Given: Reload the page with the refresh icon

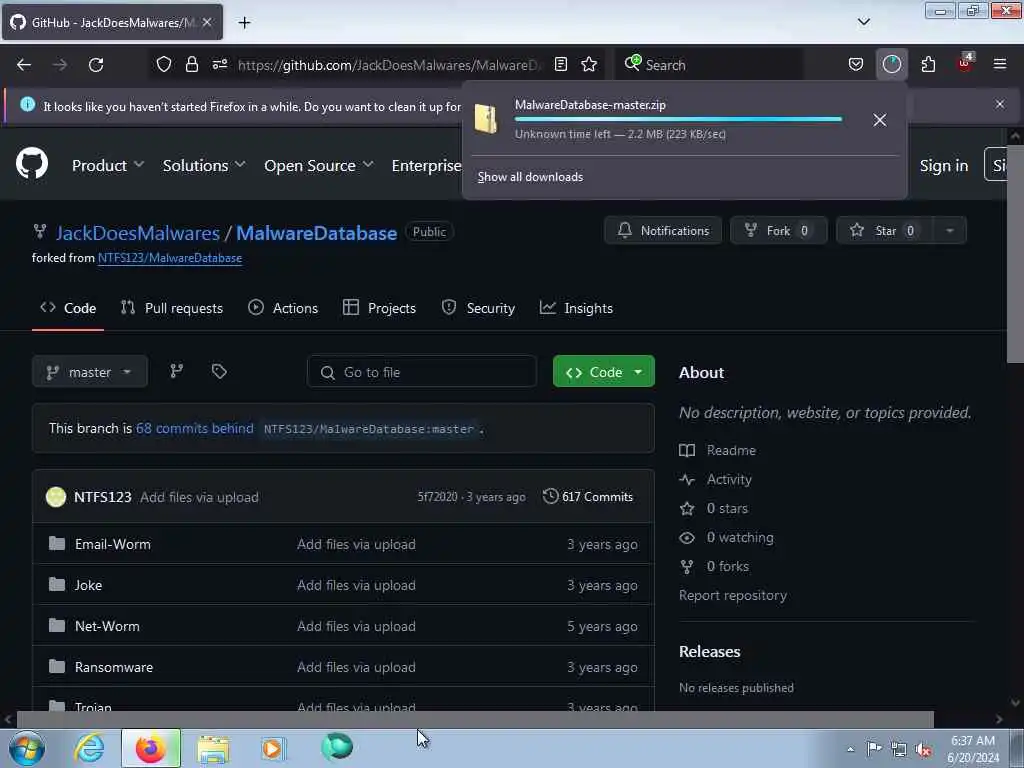Looking at the screenshot, I should (x=96, y=65).
